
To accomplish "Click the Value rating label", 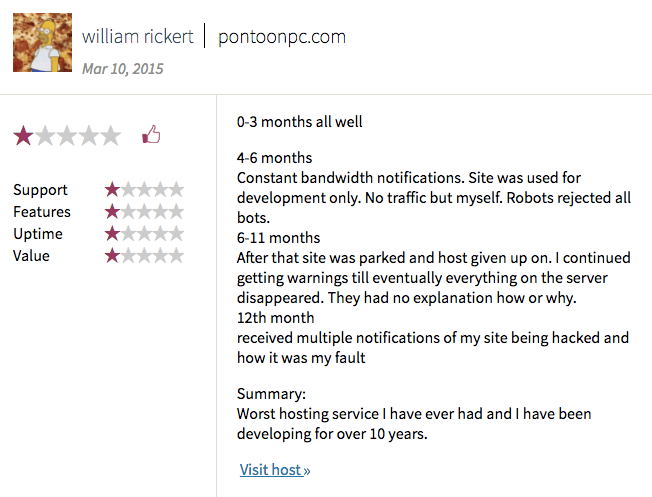I will (31, 256).
